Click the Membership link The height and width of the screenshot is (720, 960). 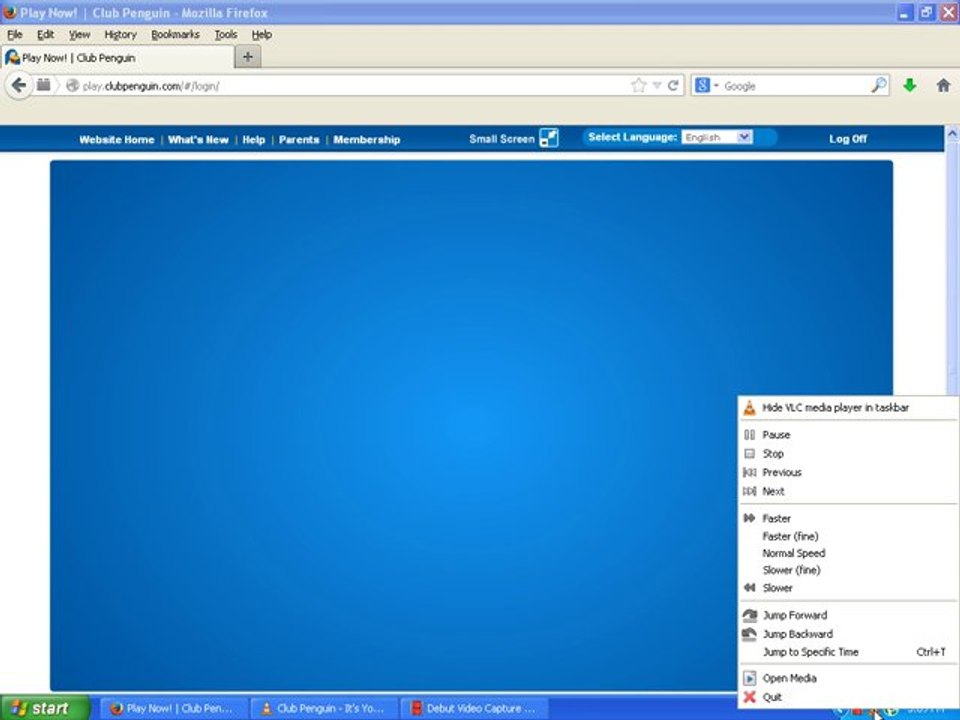(x=367, y=140)
